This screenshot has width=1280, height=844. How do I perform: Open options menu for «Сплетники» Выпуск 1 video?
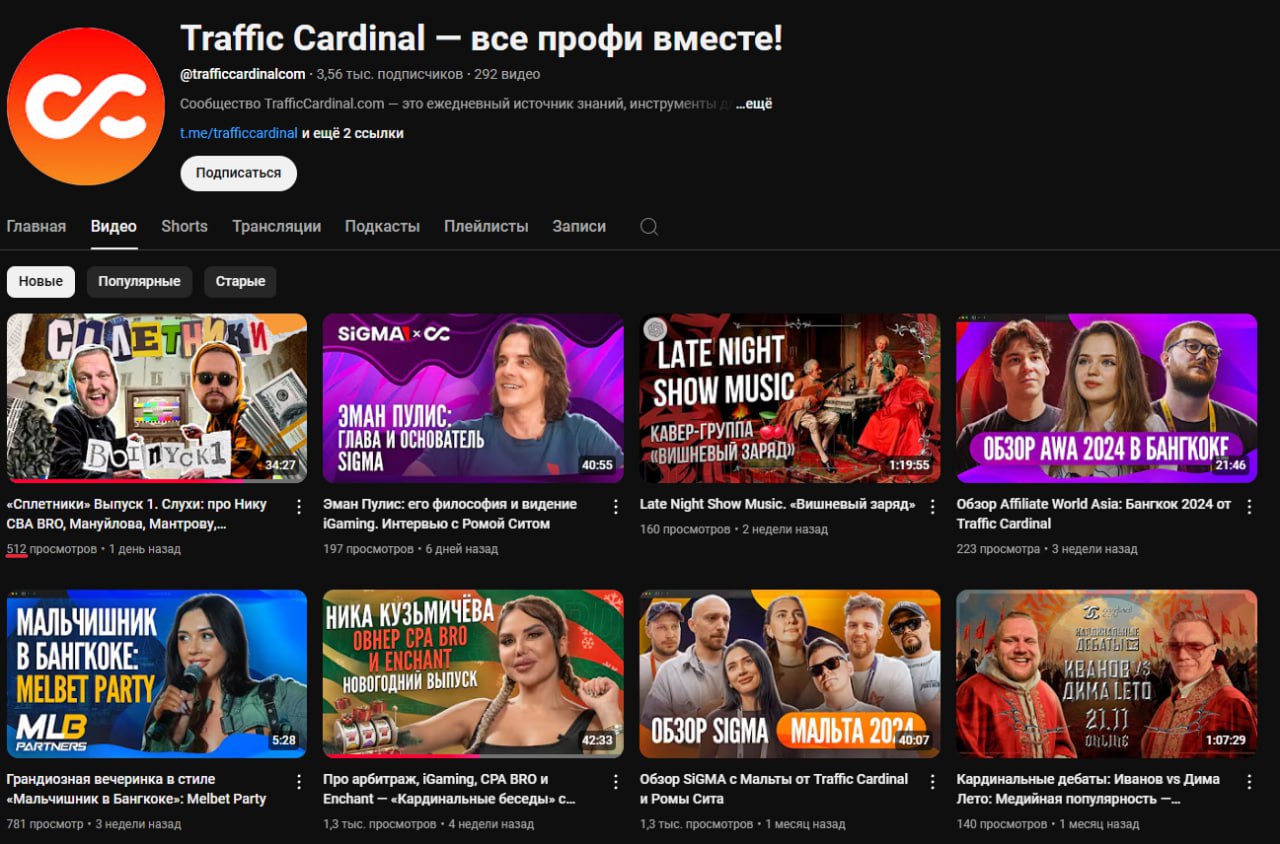click(299, 507)
